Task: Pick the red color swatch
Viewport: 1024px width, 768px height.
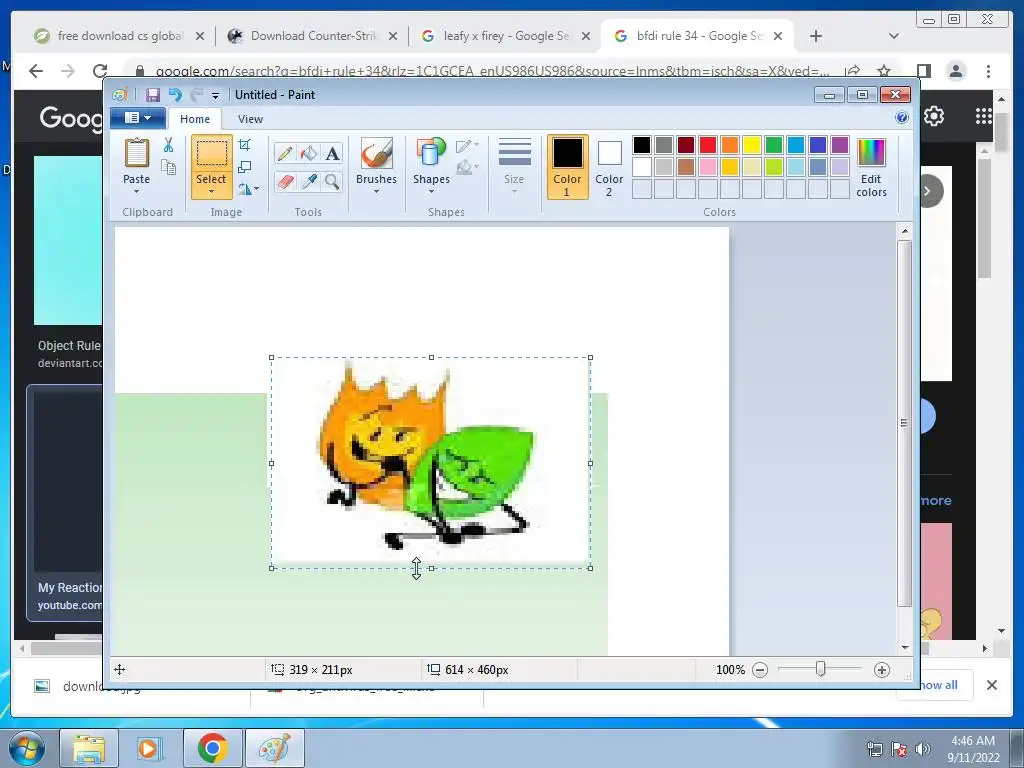Action: [708, 145]
